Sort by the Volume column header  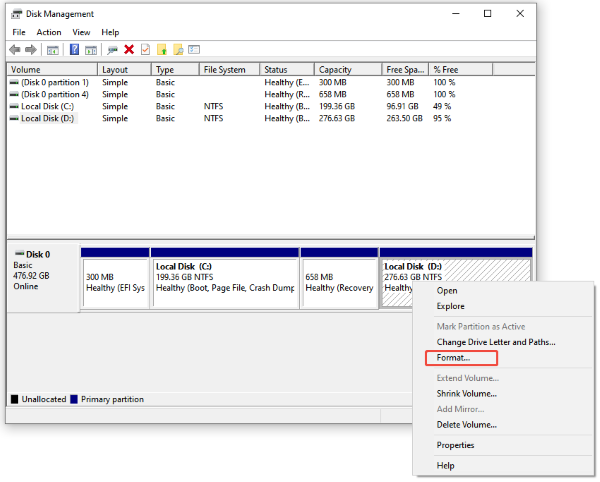(x=52, y=70)
